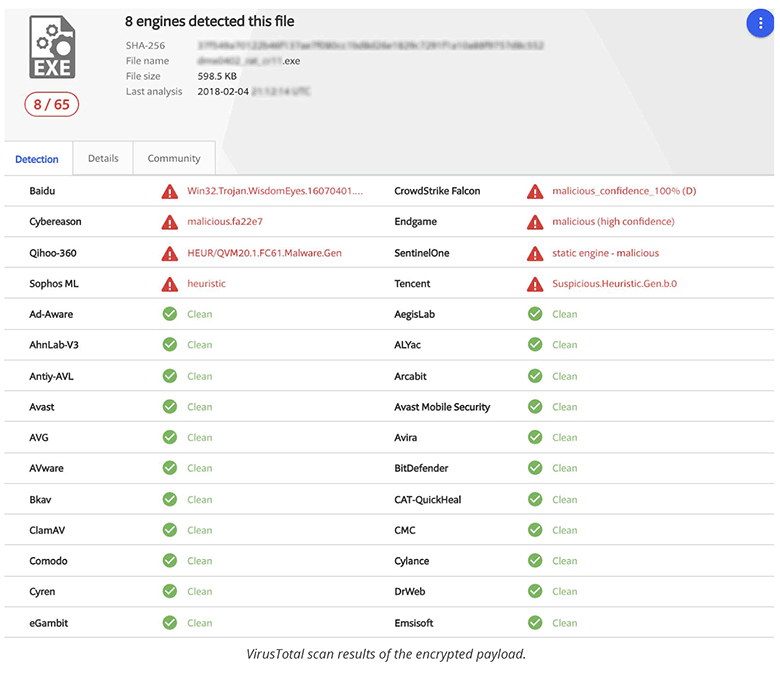Click the clean checkmark icon for BitDefender
The height and width of the screenshot is (674, 780).
(535, 468)
